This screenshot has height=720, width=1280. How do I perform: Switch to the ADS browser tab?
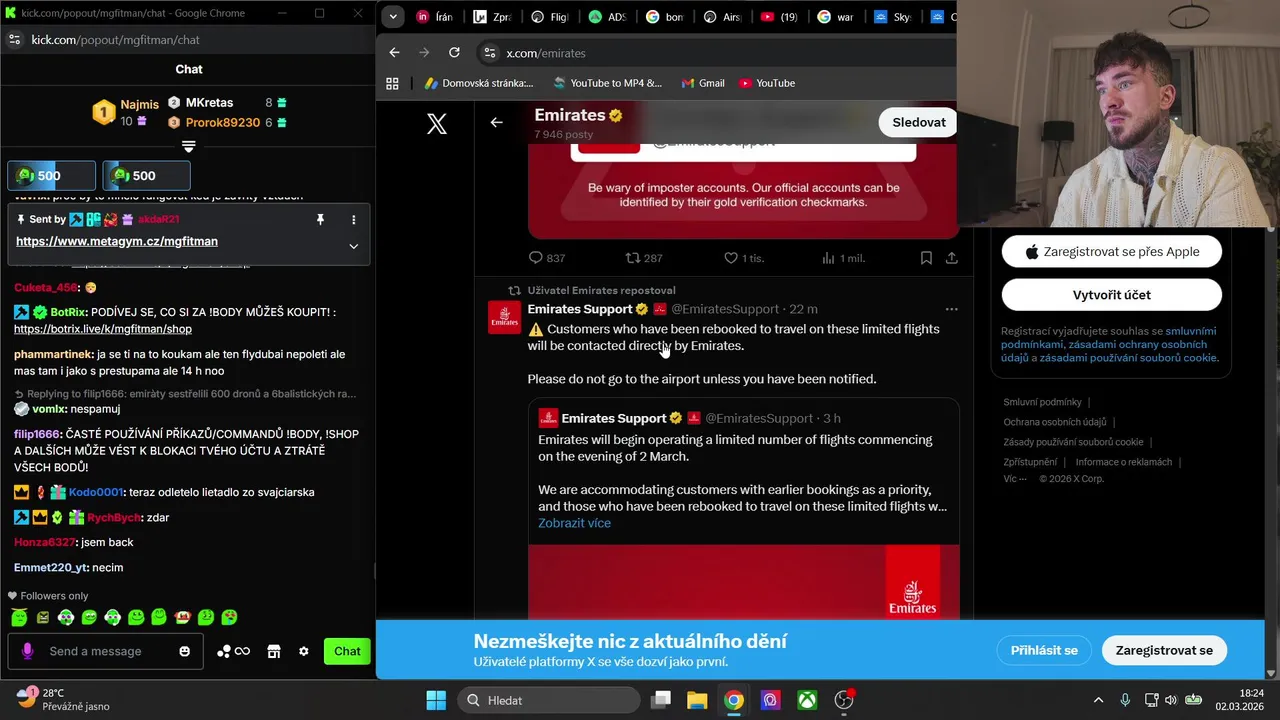608,17
